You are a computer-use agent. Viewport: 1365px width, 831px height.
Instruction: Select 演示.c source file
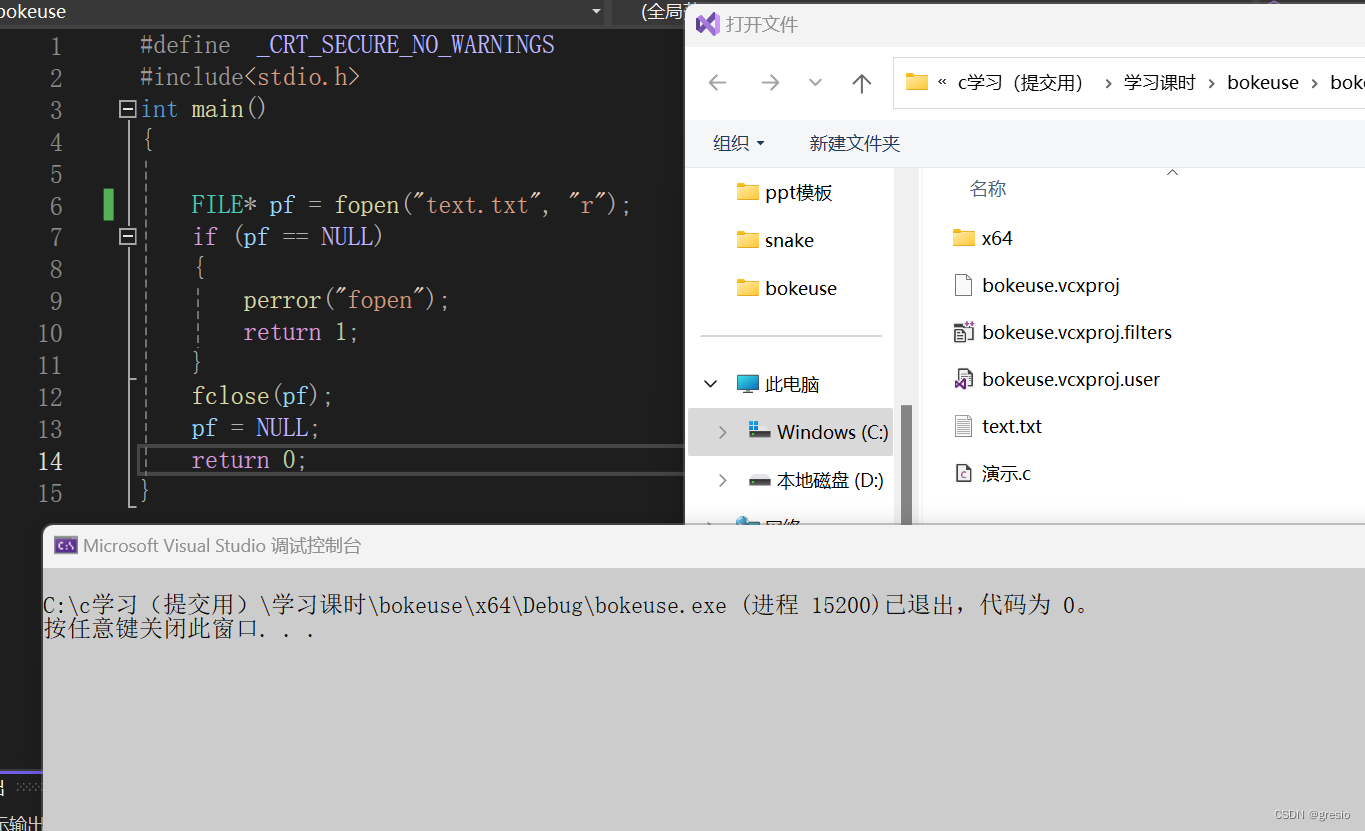[1006, 474]
